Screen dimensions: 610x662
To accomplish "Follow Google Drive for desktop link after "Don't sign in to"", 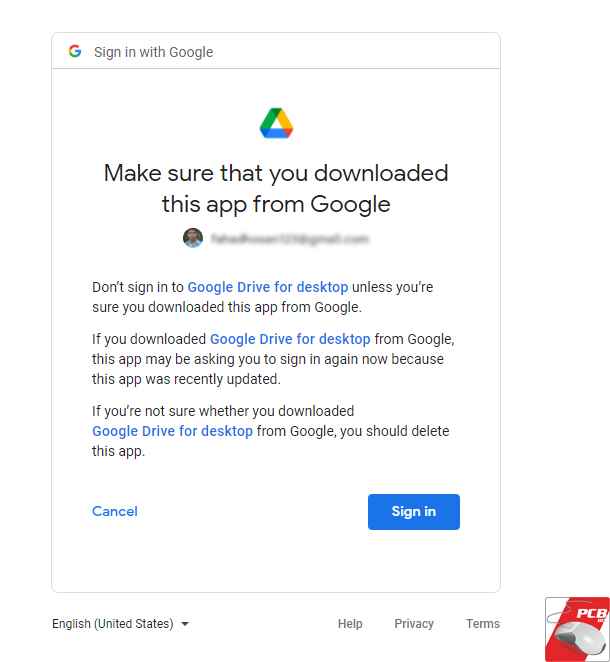I will tap(268, 287).
